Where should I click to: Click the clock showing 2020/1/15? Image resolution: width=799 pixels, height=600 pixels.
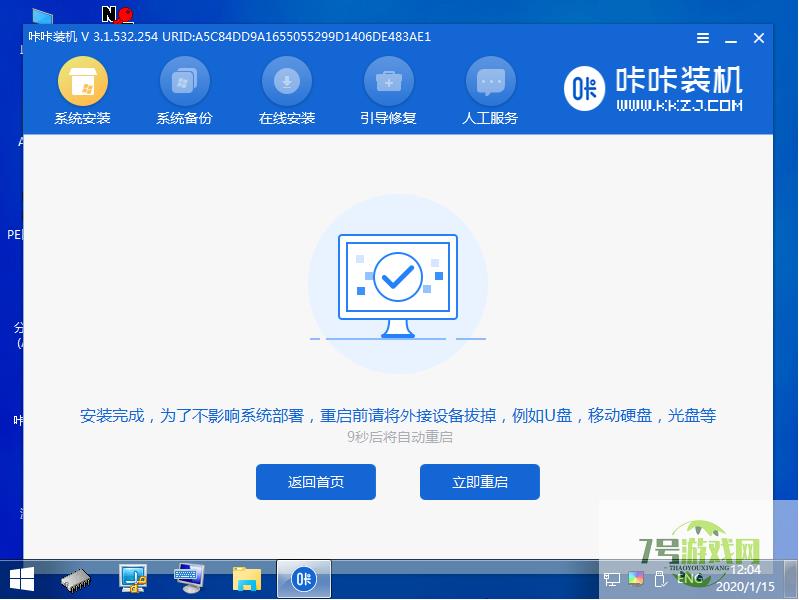tap(745, 578)
